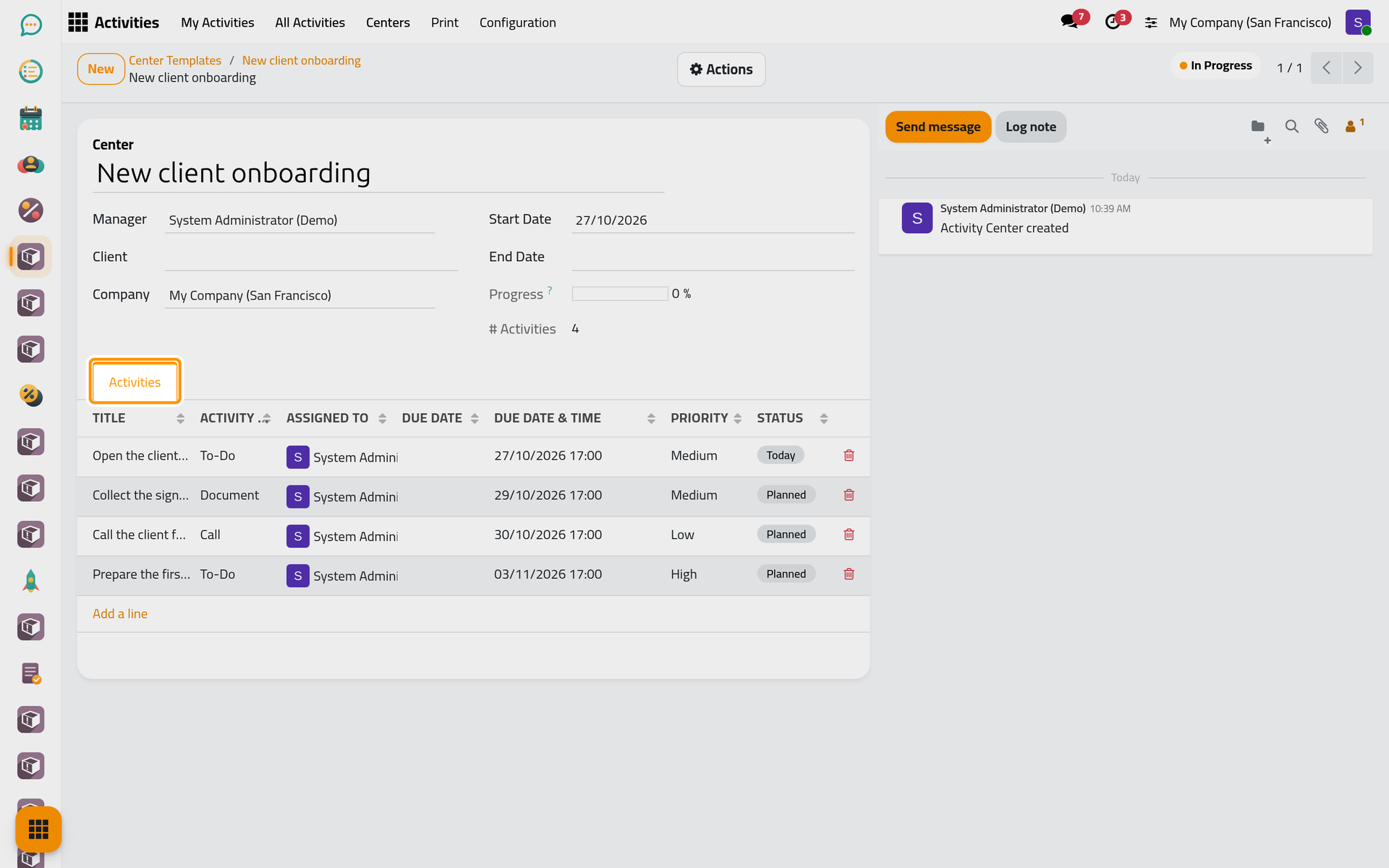Open the orange app grid launcher button

[38, 829]
